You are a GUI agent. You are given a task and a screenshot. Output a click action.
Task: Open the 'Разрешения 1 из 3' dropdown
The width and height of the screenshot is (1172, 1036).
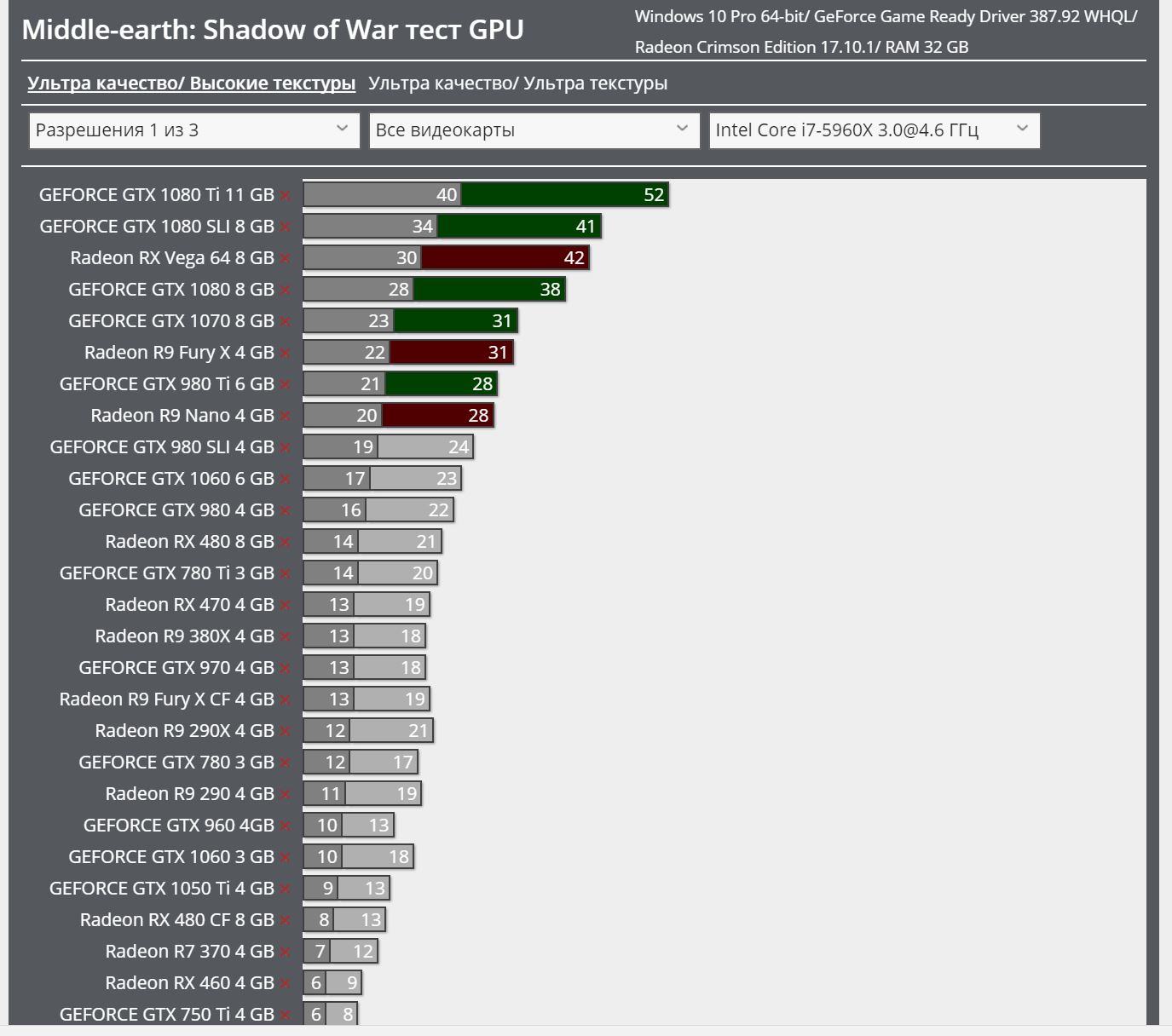click(194, 130)
